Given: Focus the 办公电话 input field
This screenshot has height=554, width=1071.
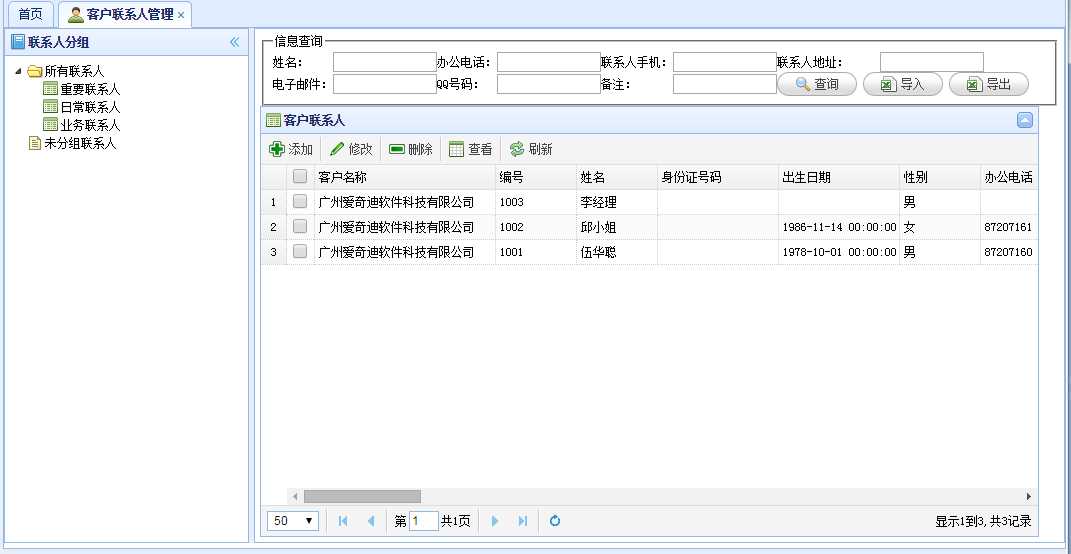Looking at the screenshot, I should tap(548, 62).
